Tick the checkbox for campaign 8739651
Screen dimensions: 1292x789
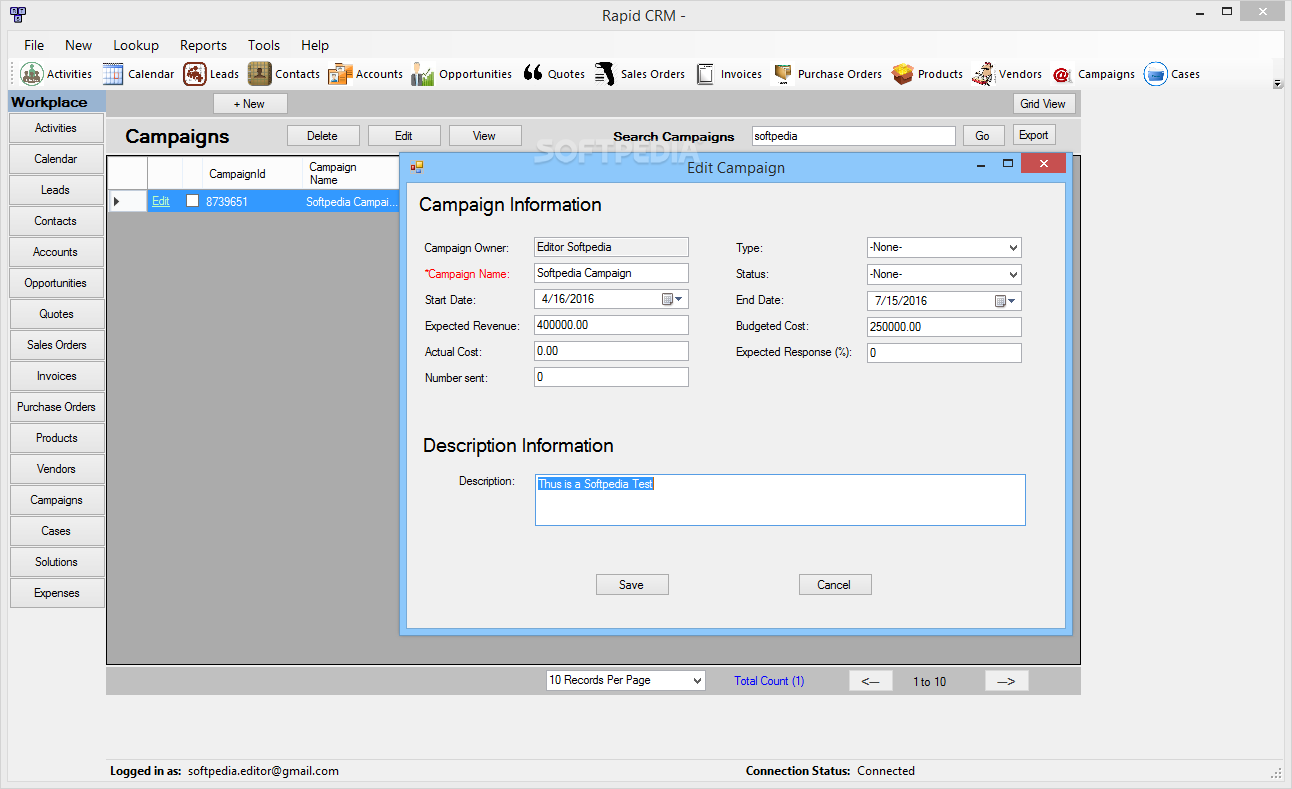pyautogui.click(x=193, y=201)
